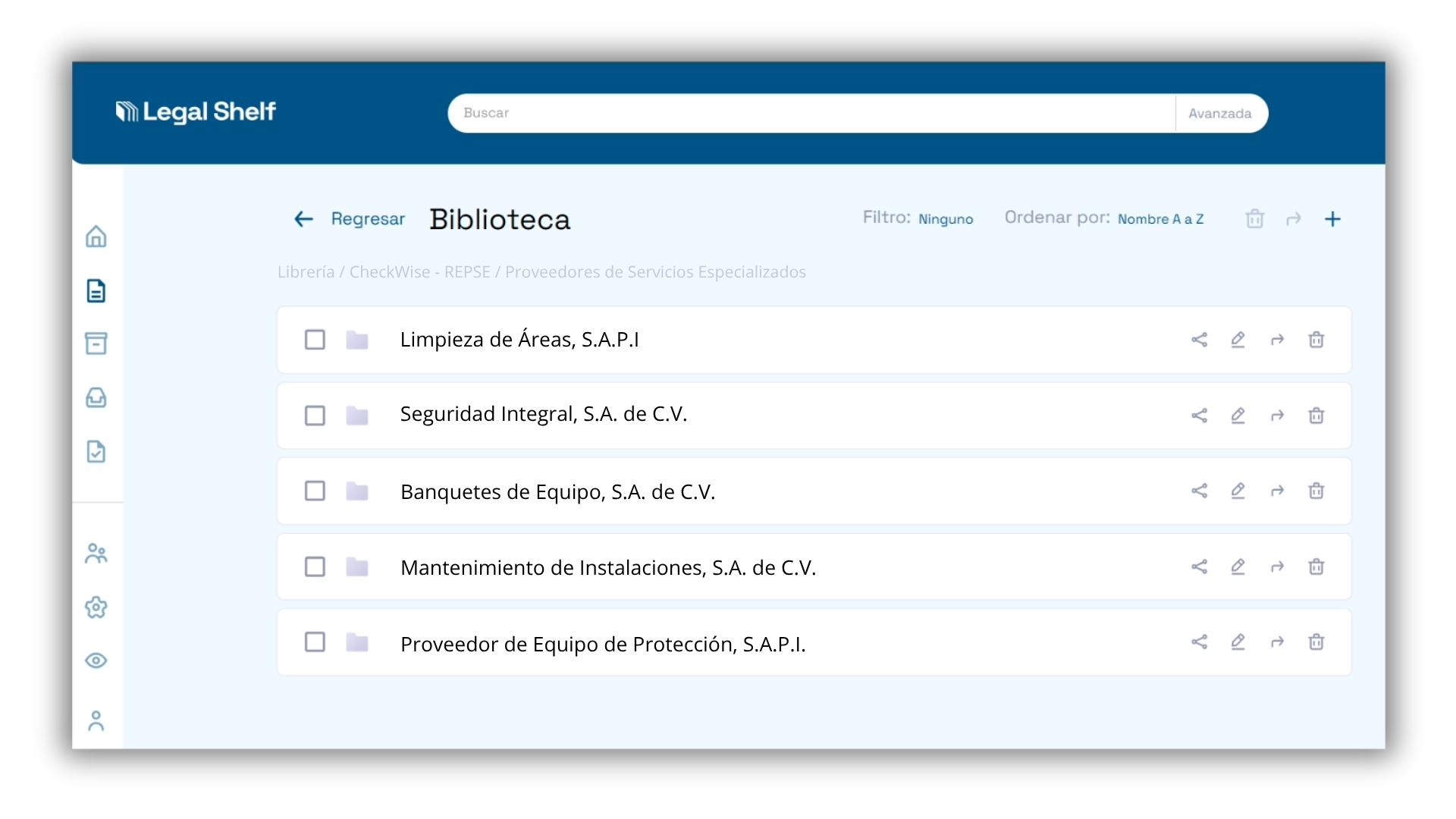Open the eye (view) sidebar icon

[96, 661]
